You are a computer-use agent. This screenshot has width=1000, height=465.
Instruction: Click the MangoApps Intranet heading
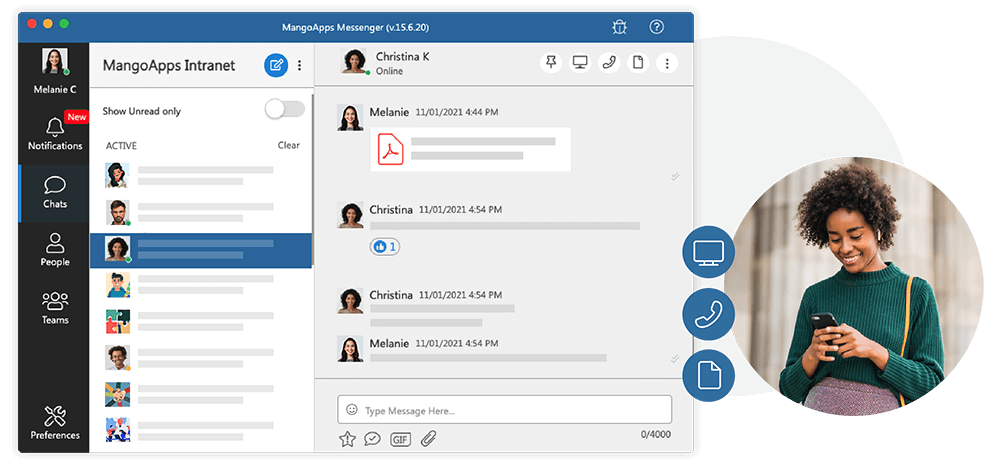pos(169,65)
